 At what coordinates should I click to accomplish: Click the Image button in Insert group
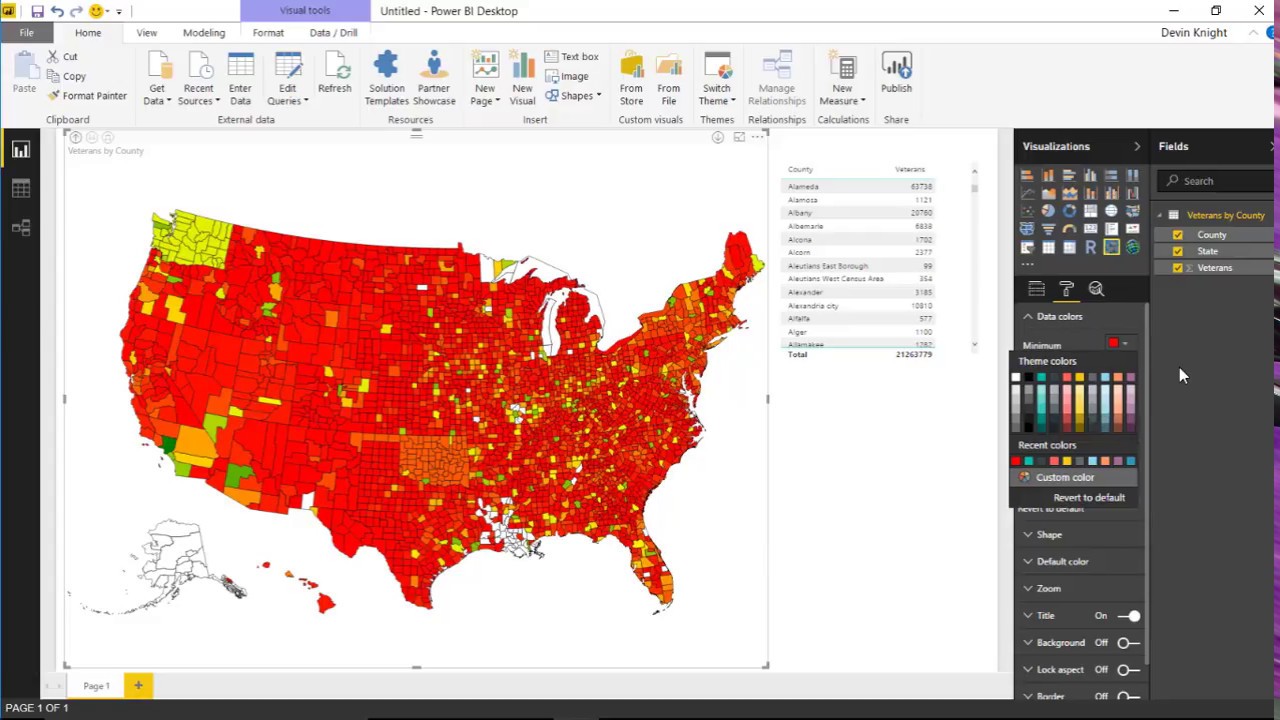click(567, 76)
